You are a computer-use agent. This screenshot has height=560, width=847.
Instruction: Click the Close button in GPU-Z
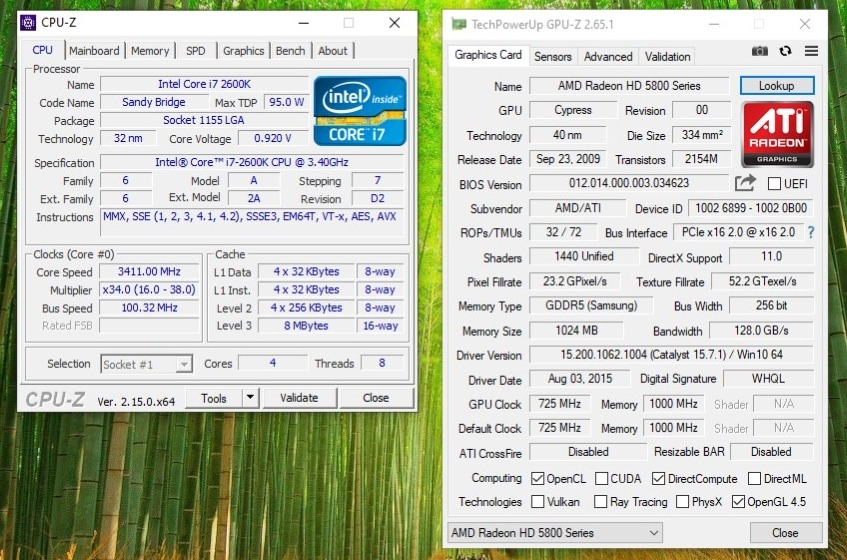pos(785,533)
